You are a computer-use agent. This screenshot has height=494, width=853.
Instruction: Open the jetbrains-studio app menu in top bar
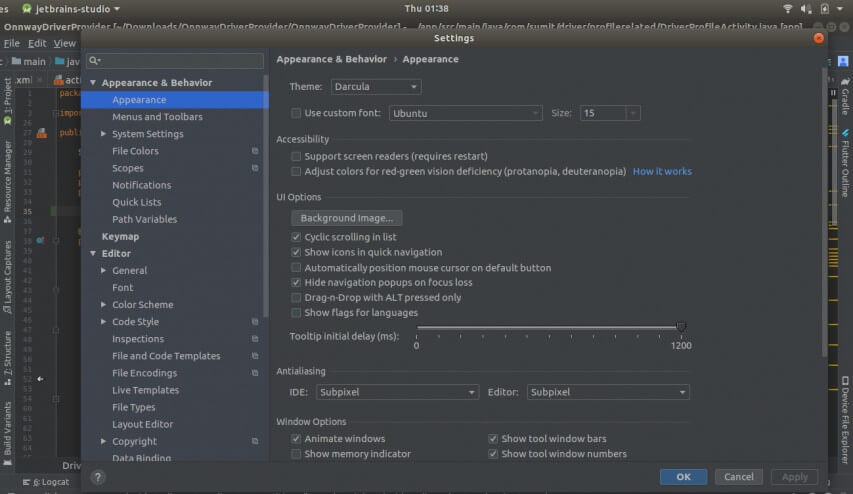[71, 9]
